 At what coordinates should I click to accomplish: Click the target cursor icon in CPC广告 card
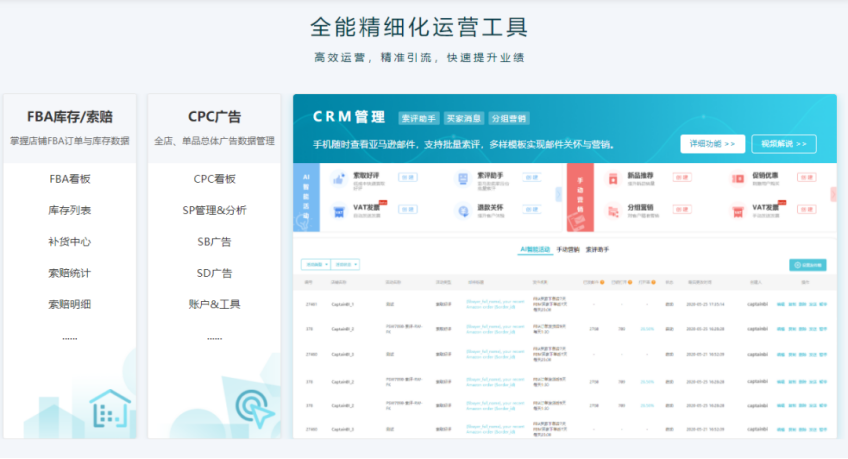(x=254, y=409)
